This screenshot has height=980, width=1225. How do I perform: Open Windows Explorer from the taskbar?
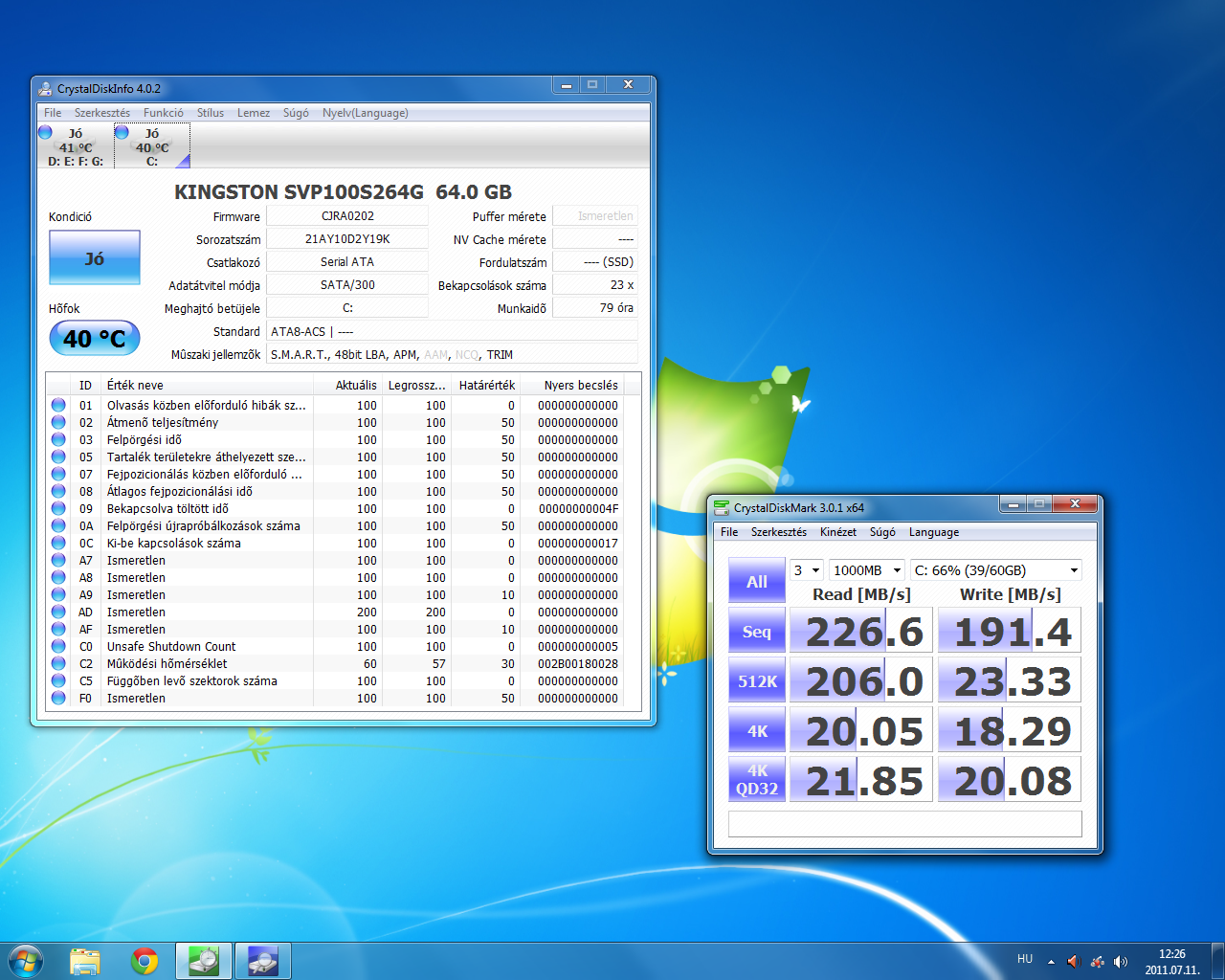85,961
